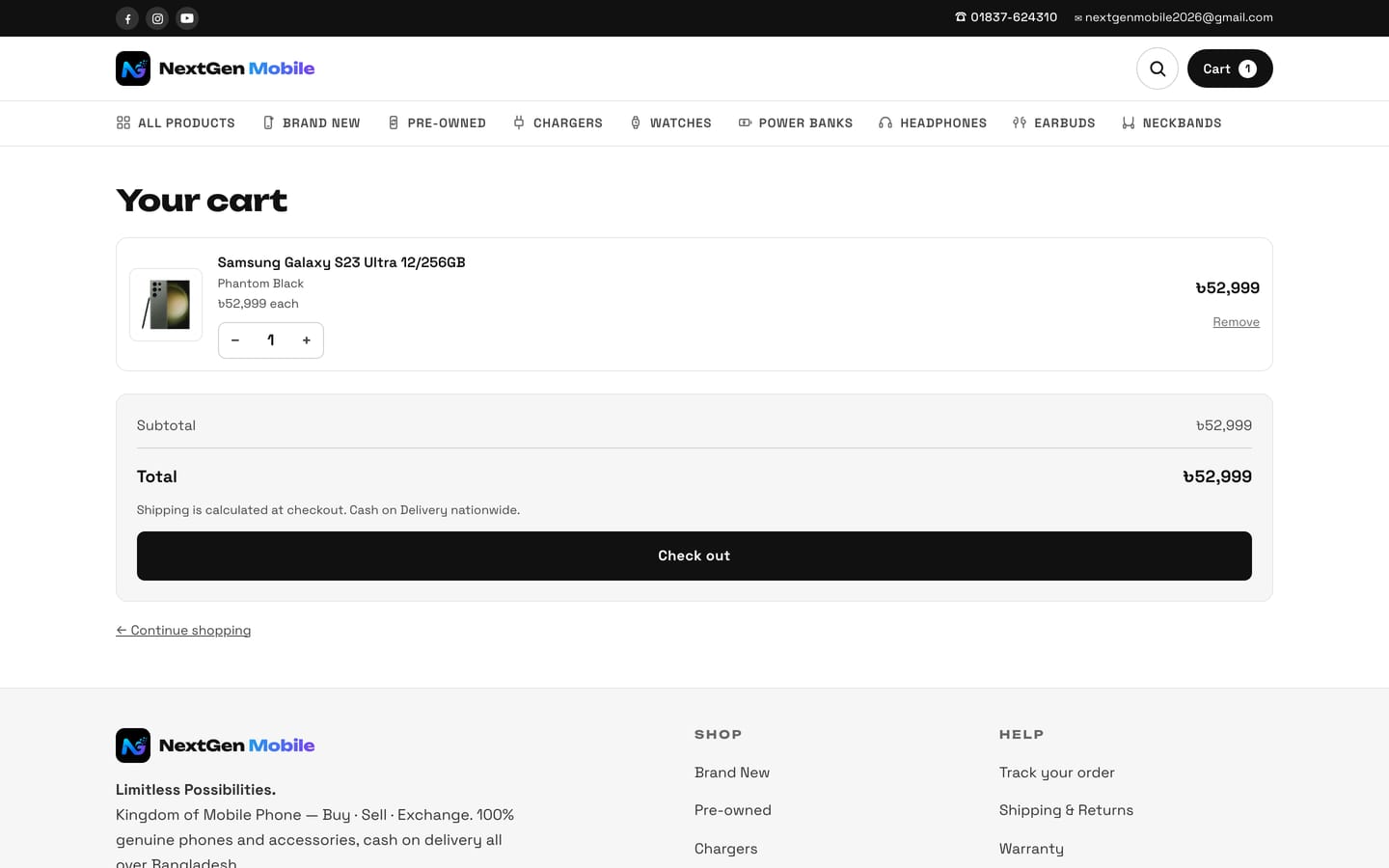Click the Total amount ৳52,999
The height and width of the screenshot is (868, 1389).
[1217, 476]
